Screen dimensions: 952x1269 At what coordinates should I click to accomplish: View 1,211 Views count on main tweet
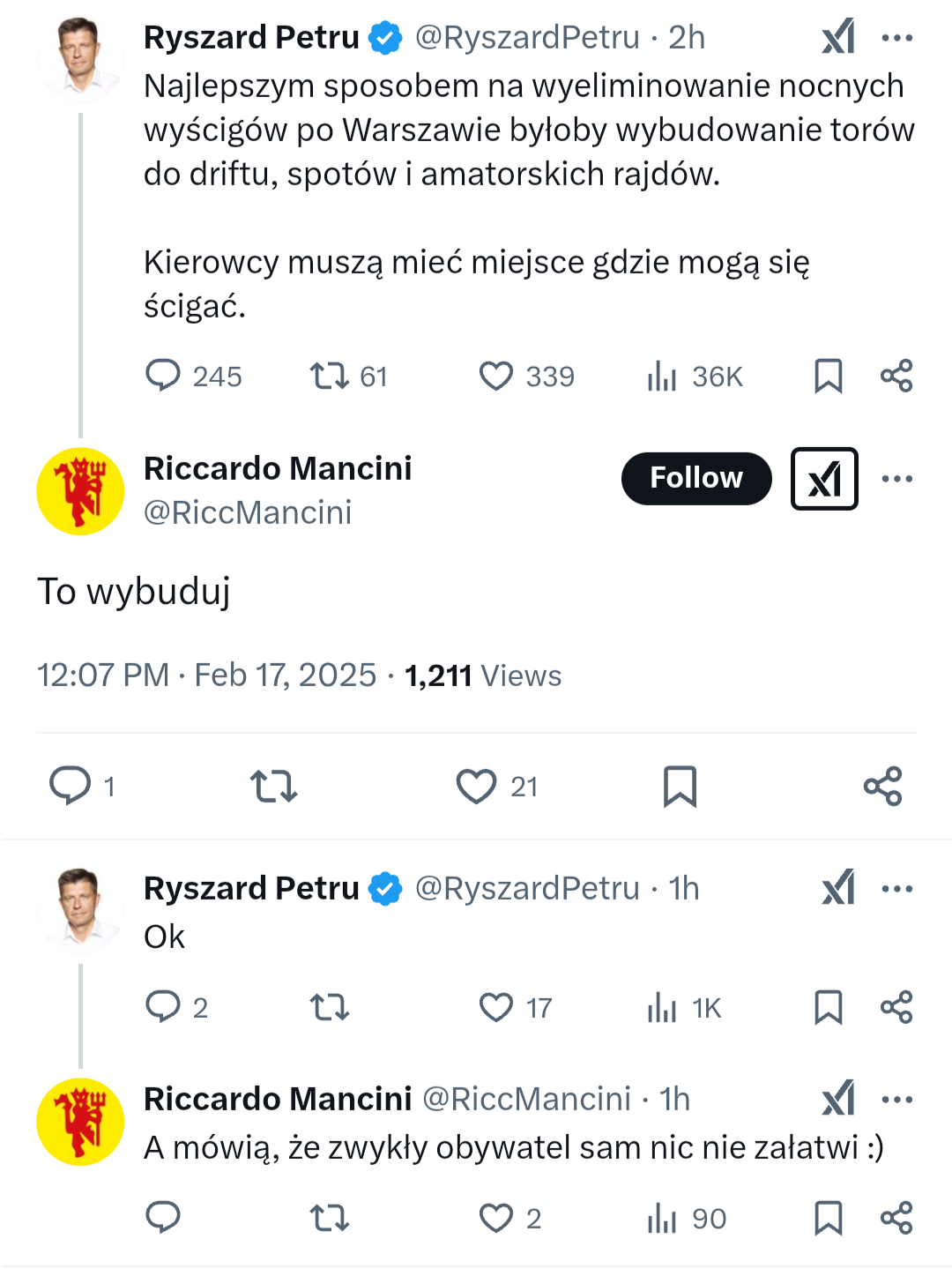[x=482, y=676]
